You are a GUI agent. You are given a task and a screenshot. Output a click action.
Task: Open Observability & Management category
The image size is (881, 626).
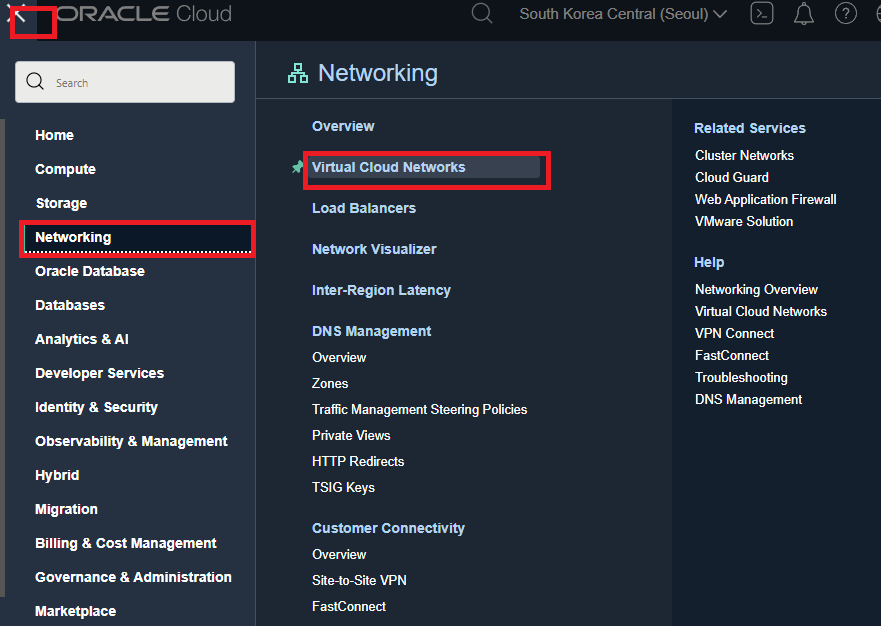pos(131,441)
